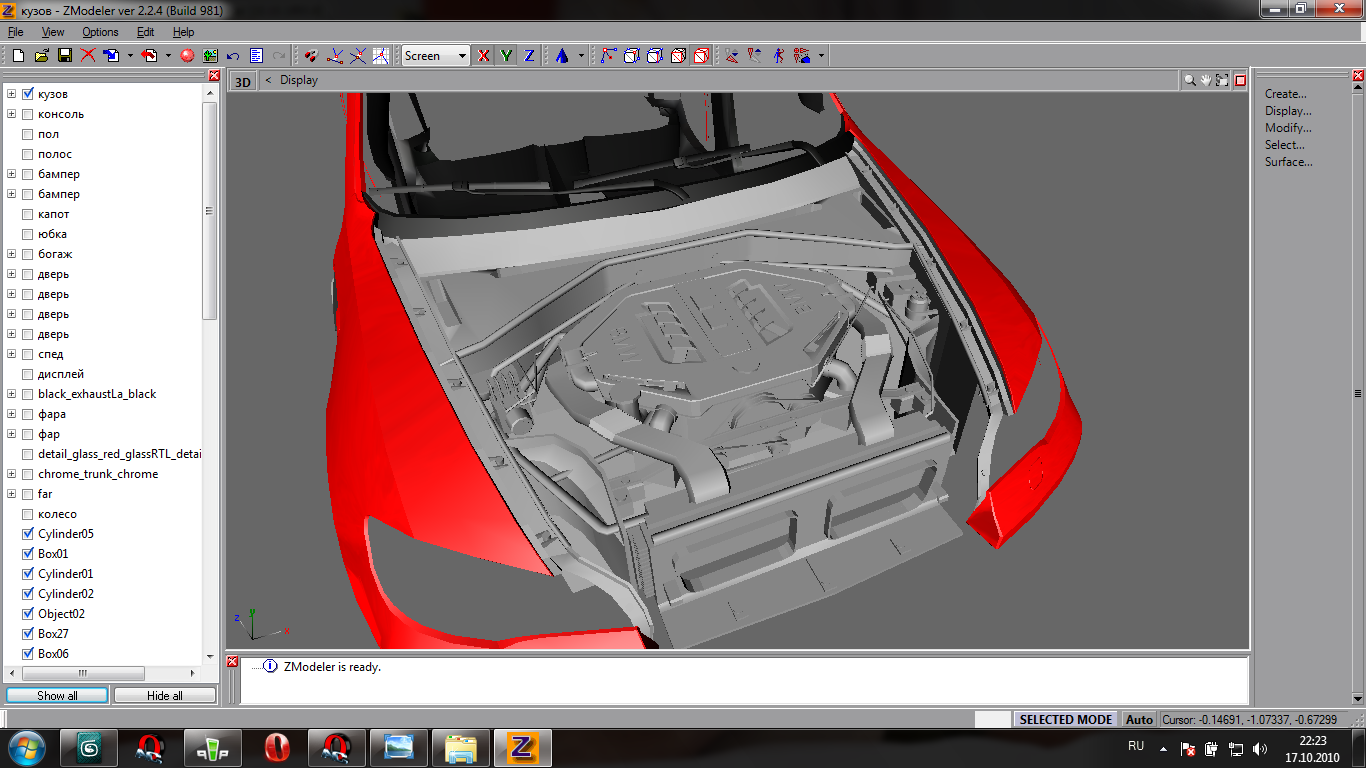This screenshot has width=1366, height=768.
Task: Select the viewport zoom magnifier tool
Action: click(x=1190, y=80)
